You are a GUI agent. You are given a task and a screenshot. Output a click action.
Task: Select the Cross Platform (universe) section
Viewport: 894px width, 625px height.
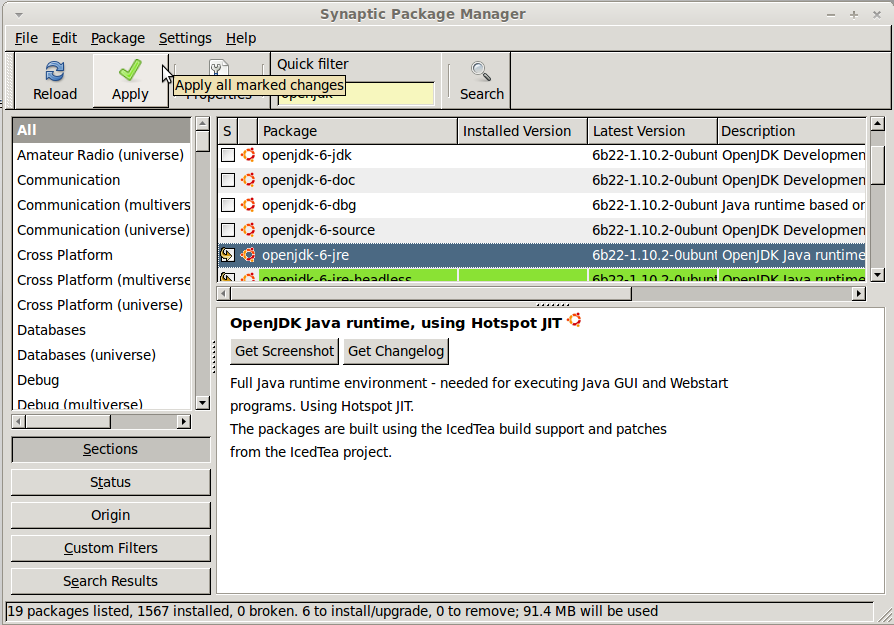[x=101, y=305]
